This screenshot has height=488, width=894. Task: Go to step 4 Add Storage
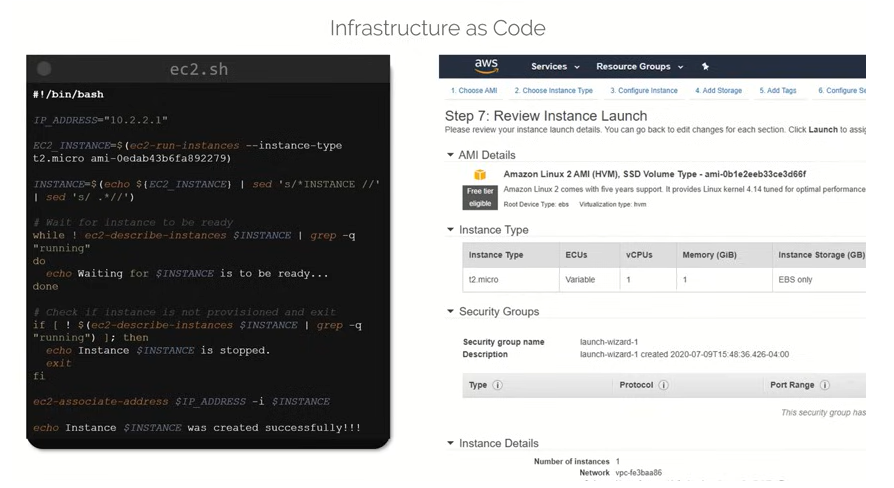point(718,91)
